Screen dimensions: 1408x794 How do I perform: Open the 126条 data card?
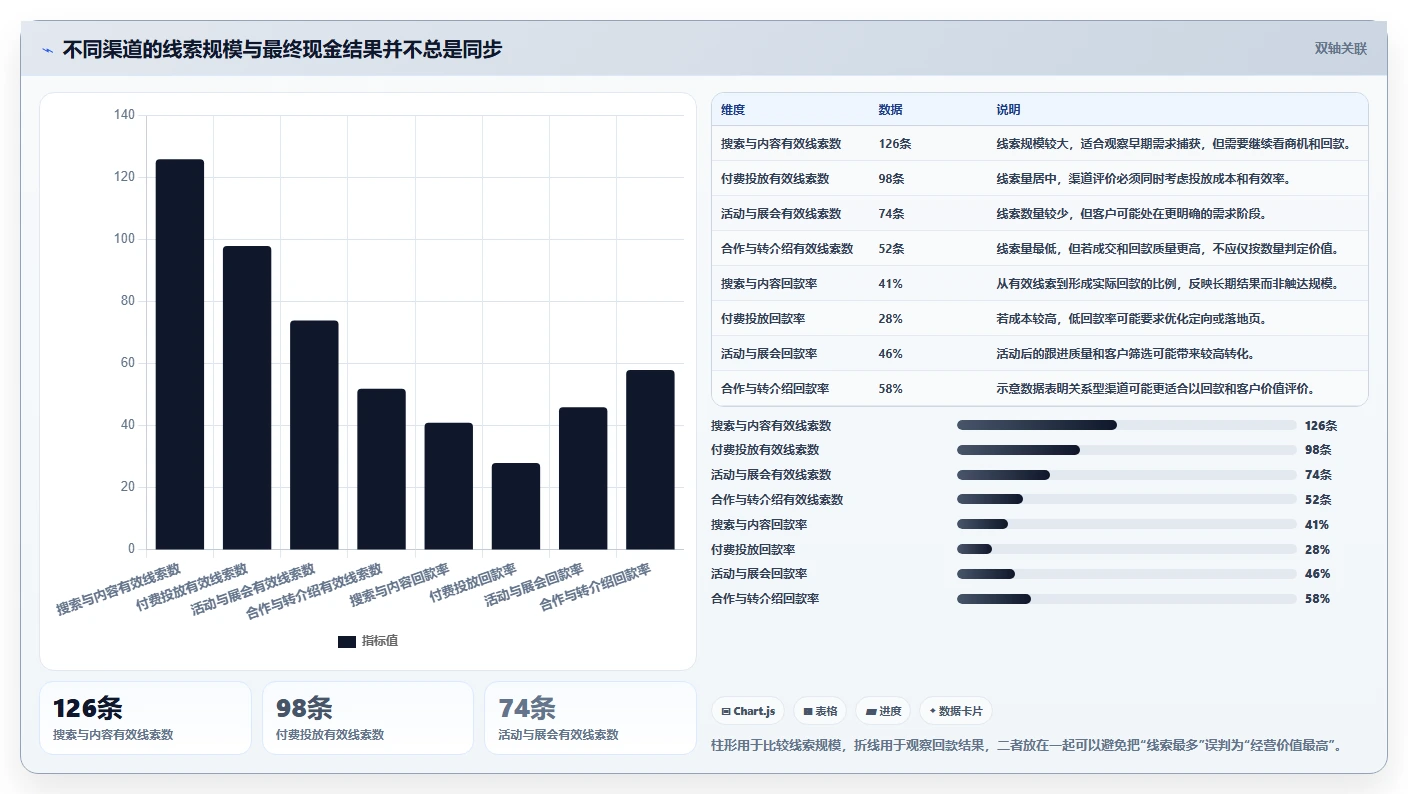(x=145, y=718)
